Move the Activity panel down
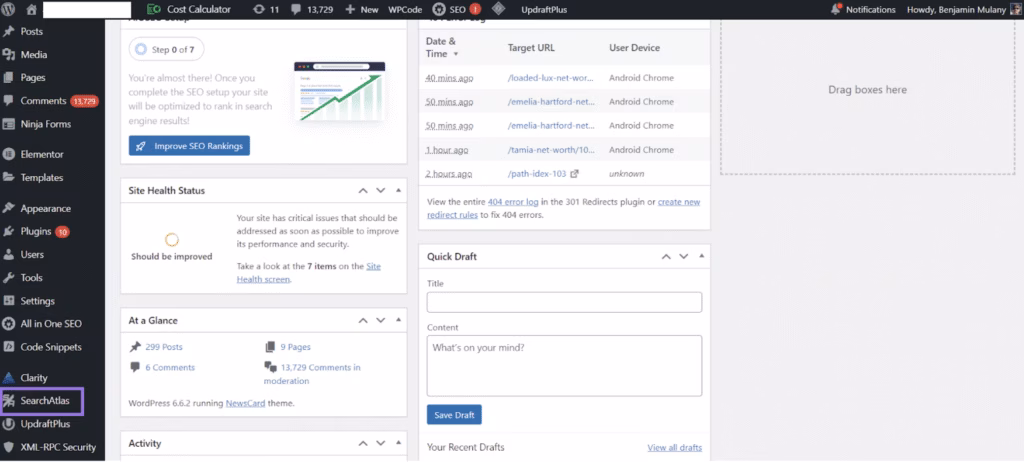Viewport: 1024px width, 462px height. (x=380, y=444)
